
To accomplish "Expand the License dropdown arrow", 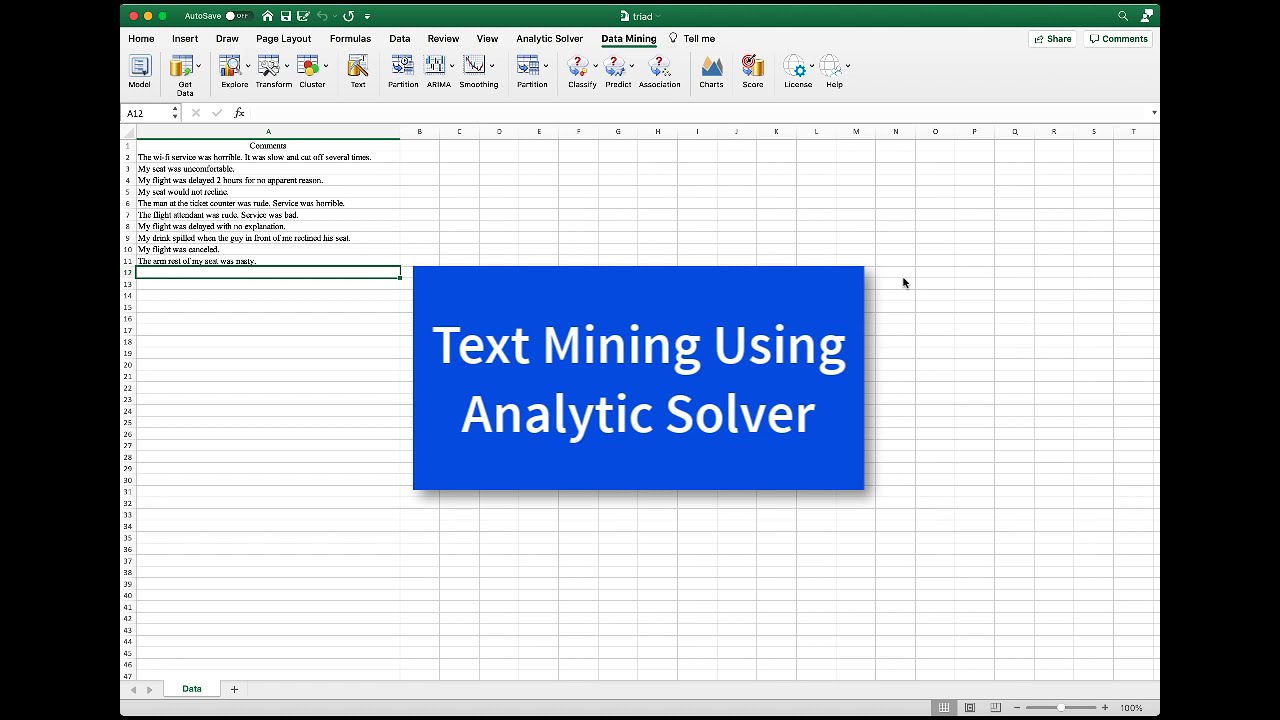I will [812, 66].
